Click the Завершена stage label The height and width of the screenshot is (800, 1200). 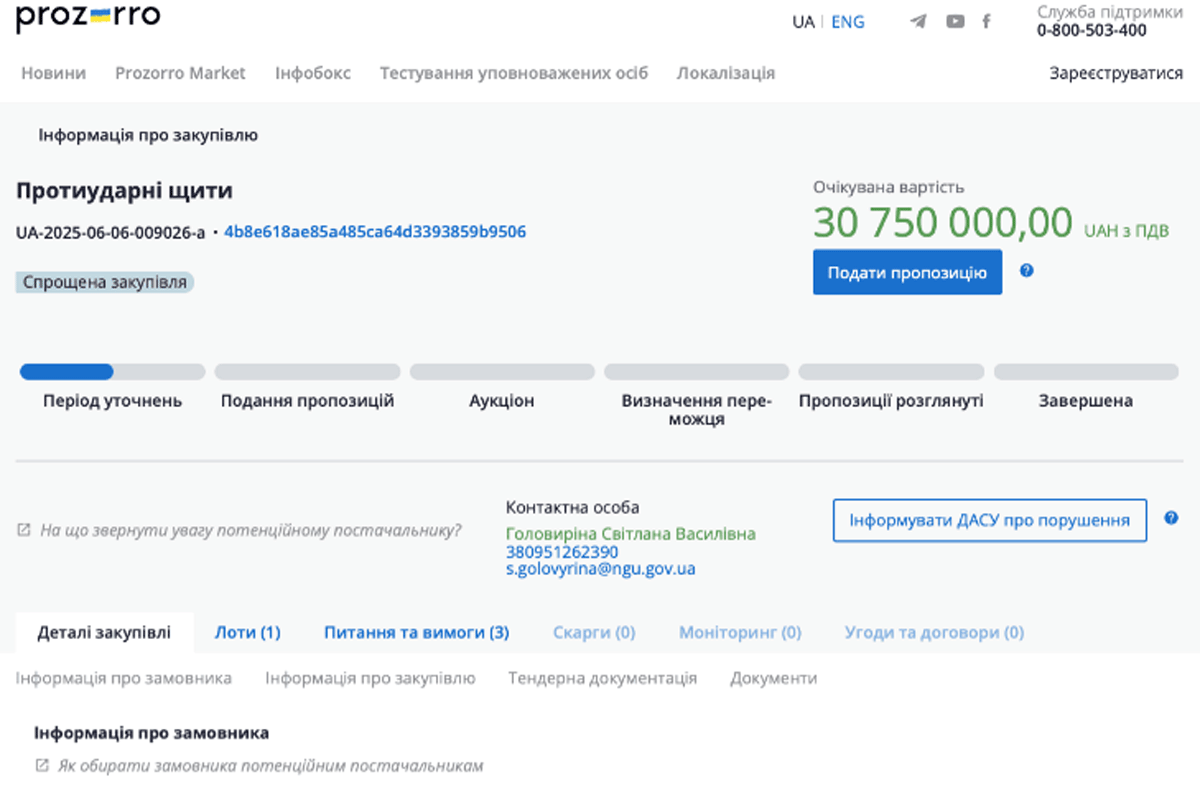tap(1086, 401)
